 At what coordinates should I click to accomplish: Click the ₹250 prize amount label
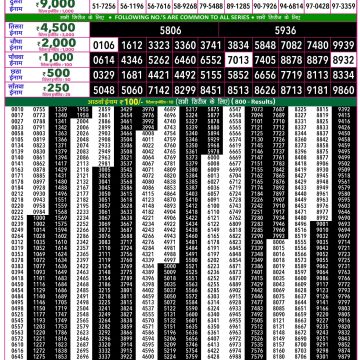57,88
